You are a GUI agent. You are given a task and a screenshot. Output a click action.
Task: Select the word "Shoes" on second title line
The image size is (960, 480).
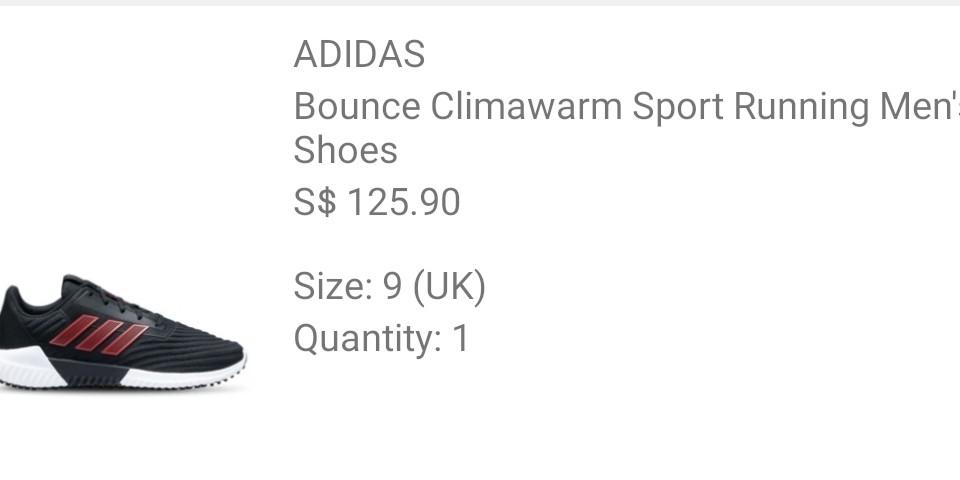click(345, 150)
